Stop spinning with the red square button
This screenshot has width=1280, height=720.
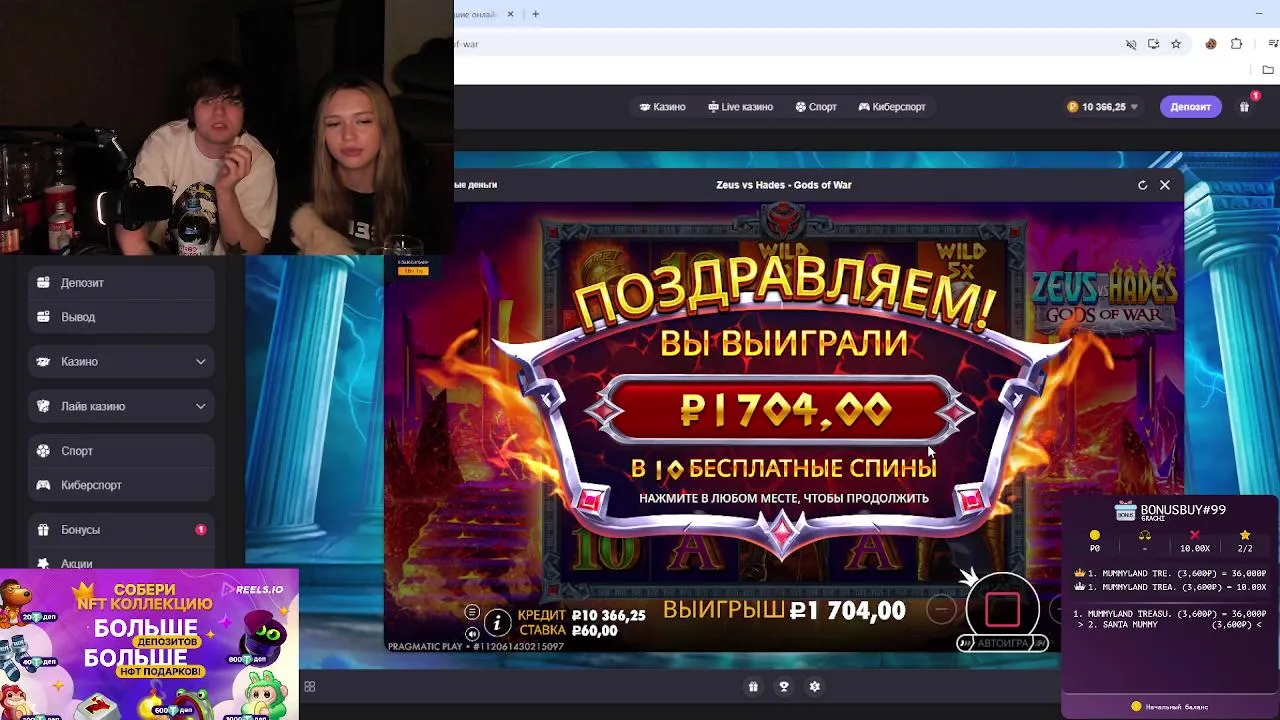coord(1003,609)
